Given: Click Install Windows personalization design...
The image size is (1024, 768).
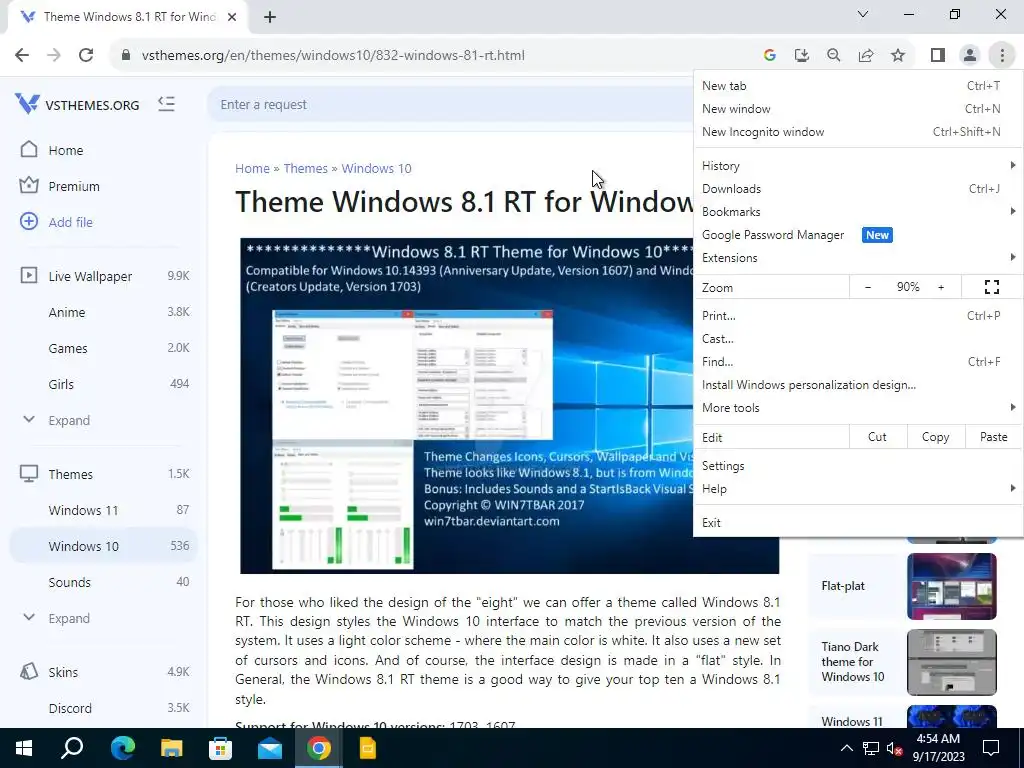Looking at the screenshot, I should tap(857, 385).
